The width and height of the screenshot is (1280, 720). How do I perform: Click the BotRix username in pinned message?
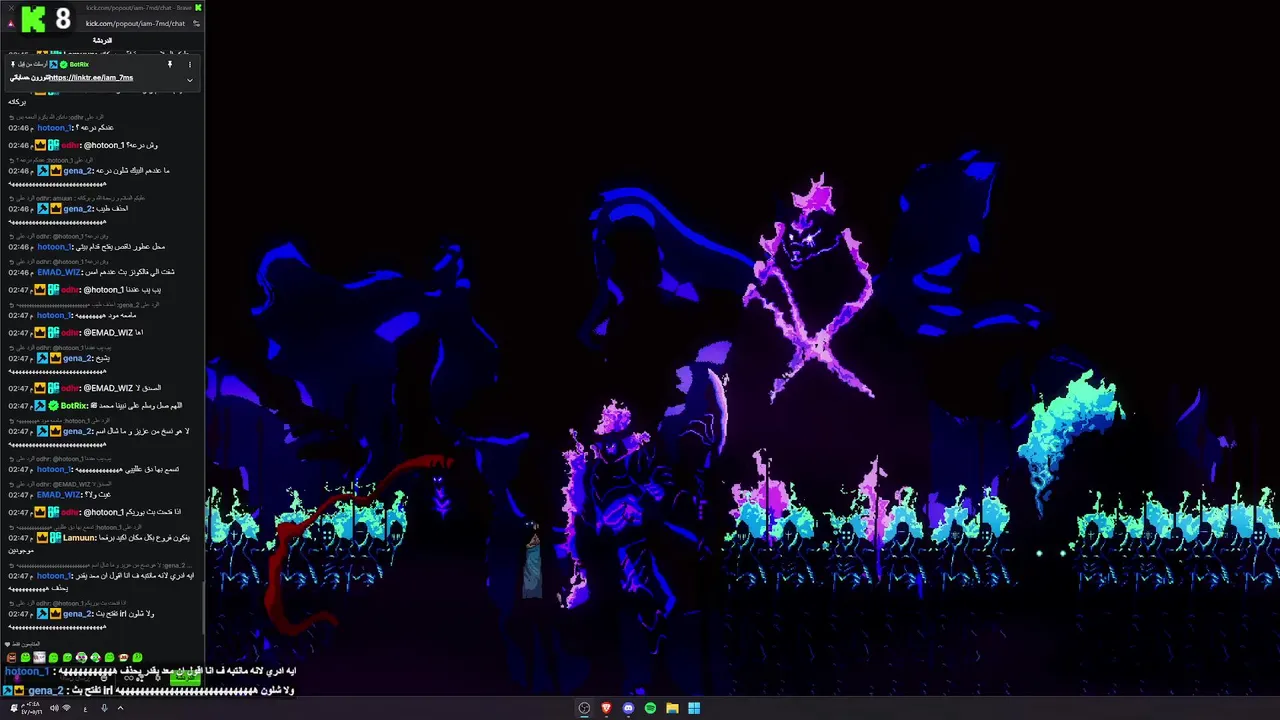click(x=79, y=64)
